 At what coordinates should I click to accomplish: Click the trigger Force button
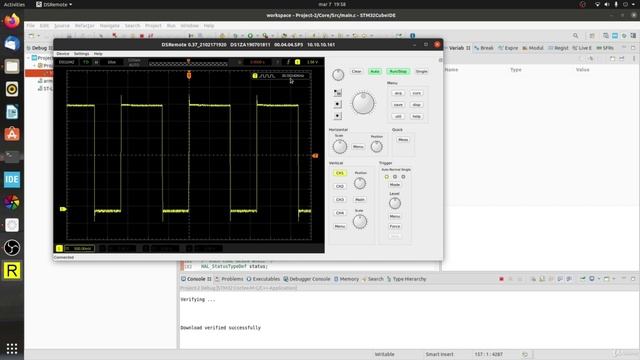[x=395, y=226]
